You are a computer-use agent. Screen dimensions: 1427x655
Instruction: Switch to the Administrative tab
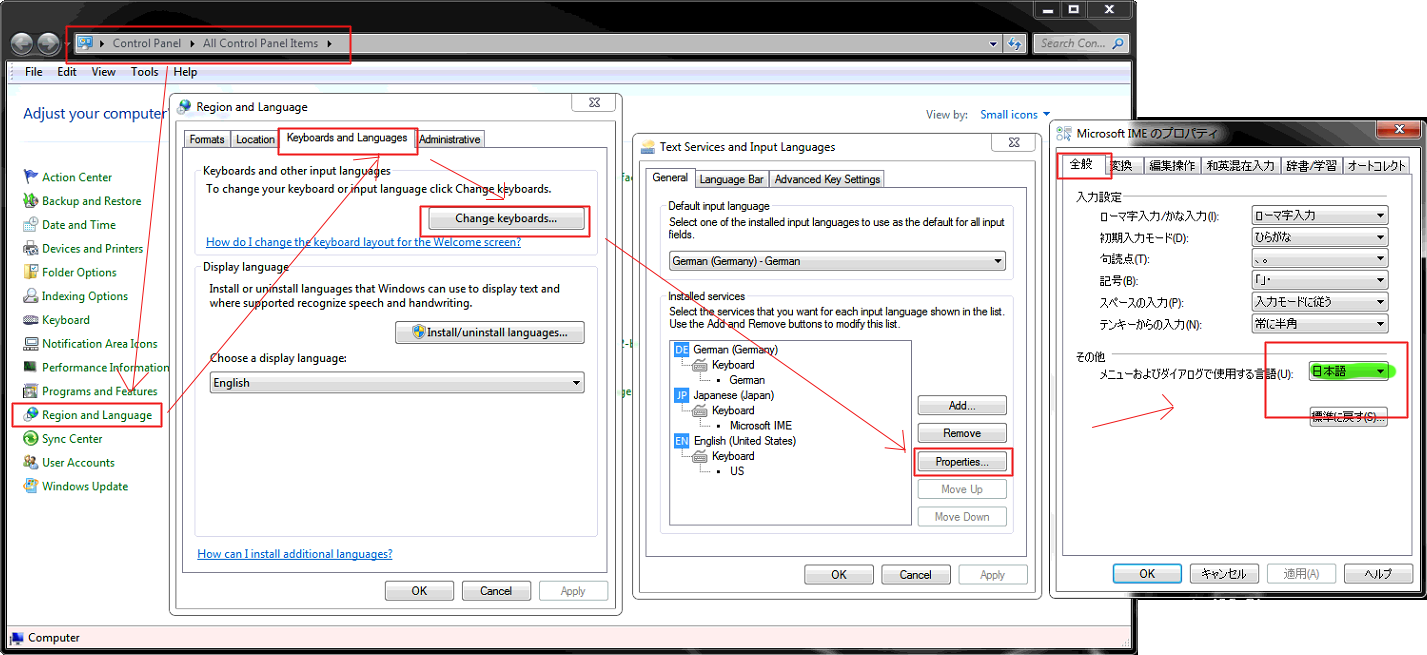pyautogui.click(x=450, y=140)
